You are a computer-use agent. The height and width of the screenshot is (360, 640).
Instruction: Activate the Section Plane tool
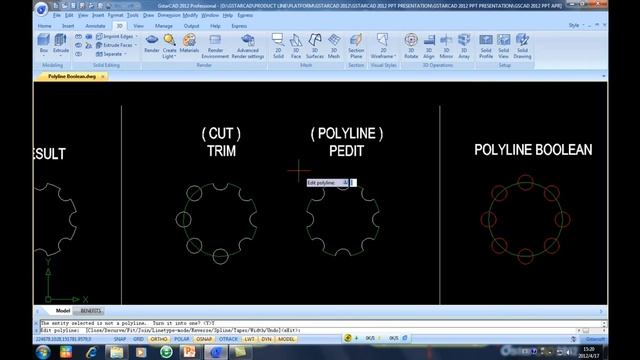(356, 46)
